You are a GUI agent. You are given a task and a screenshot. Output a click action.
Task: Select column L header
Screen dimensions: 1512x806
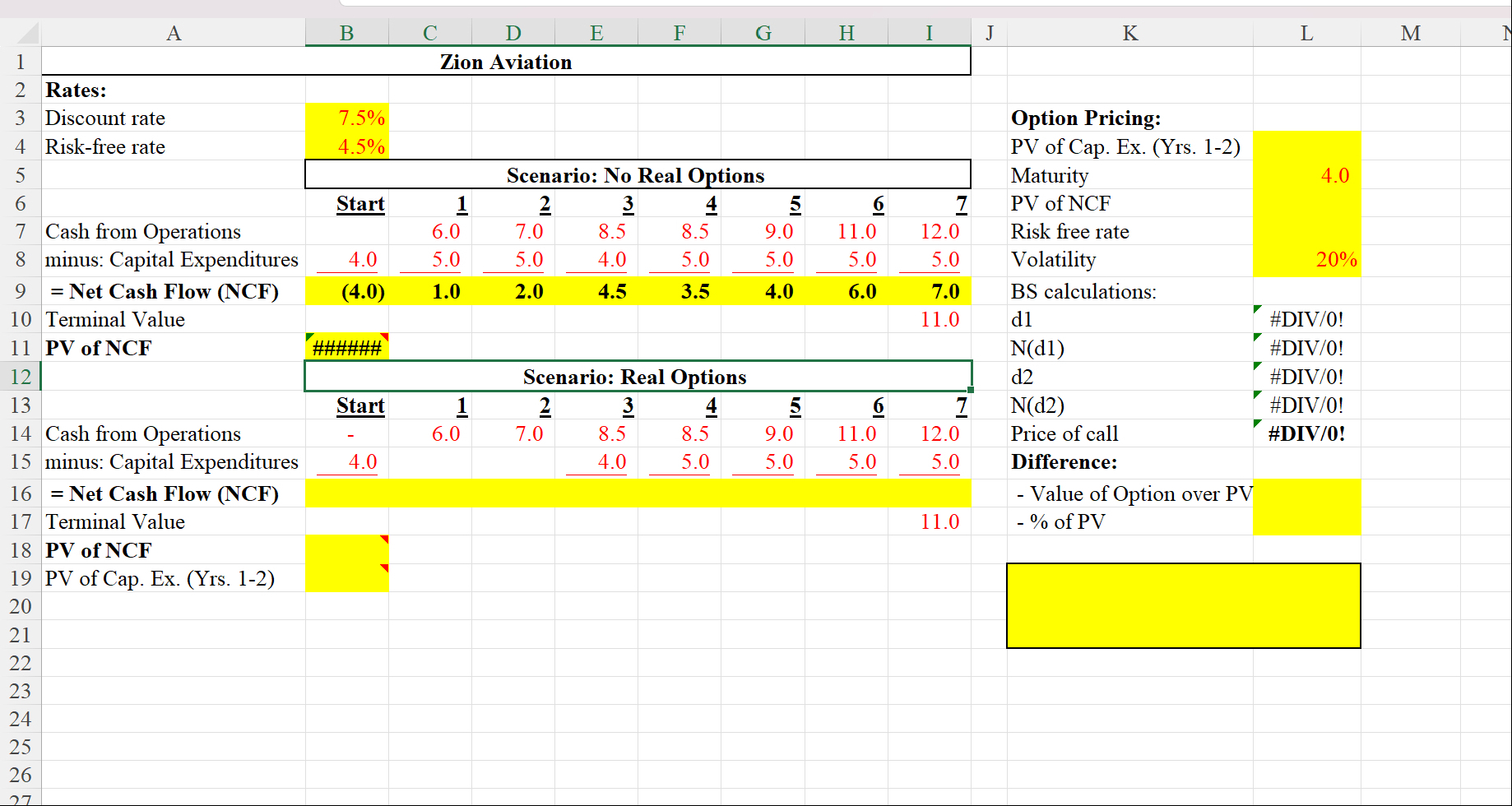tap(1307, 33)
